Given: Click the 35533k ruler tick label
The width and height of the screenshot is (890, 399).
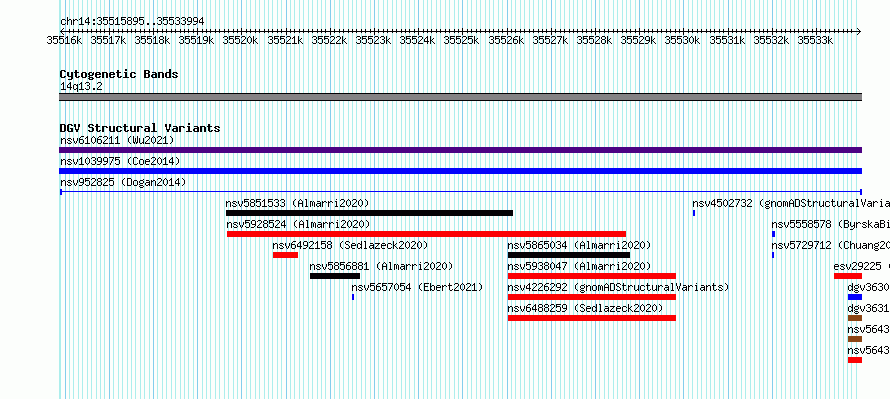Looking at the screenshot, I should tap(815, 40).
